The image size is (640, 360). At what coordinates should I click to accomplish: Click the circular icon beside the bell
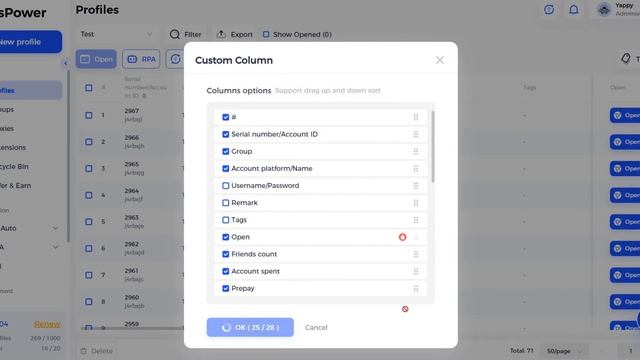tap(549, 9)
